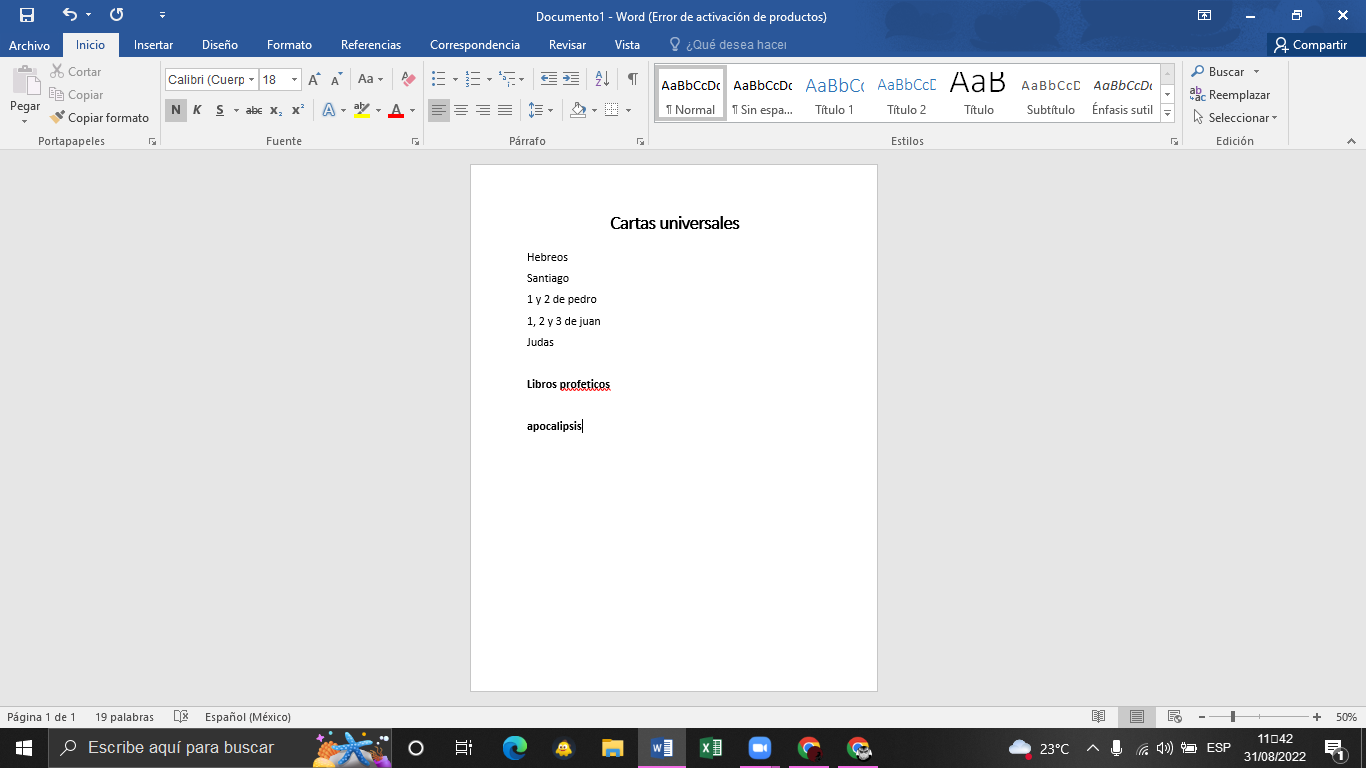Clear all formatting eraser icon
Viewport: 1366px width, 768px height.
pyautogui.click(x=408, y=79)
